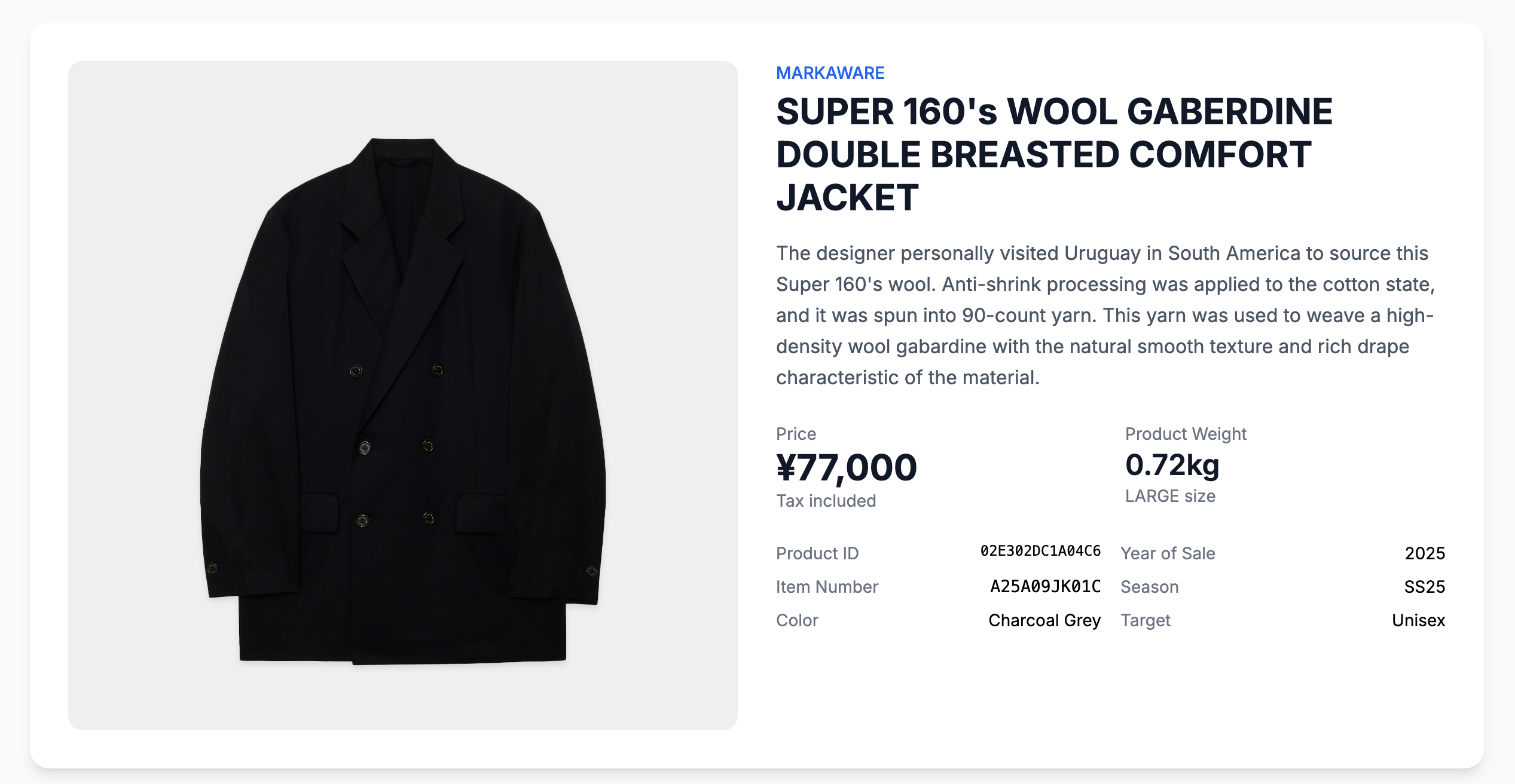Select the item number A25A09JK01C
This screenshot has height=784, width=1515.
tap(1045, 586)
